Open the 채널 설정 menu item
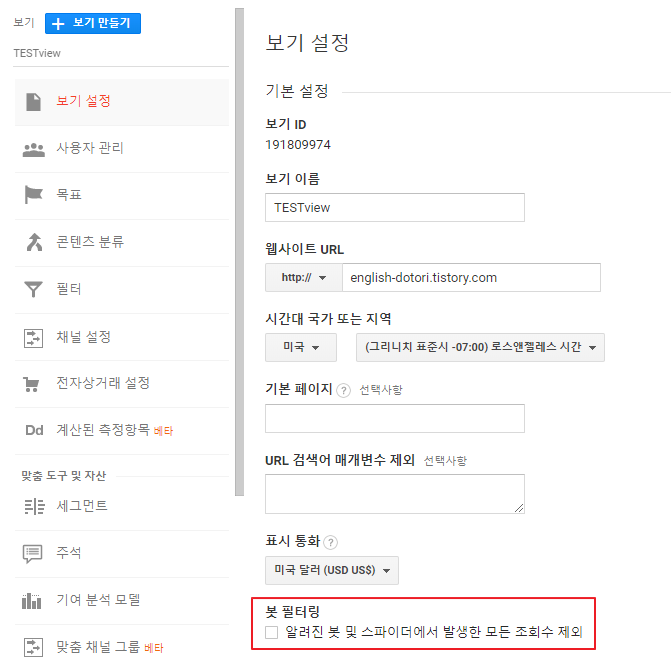This screenshot has width=671, height=659. pos(122,337)
